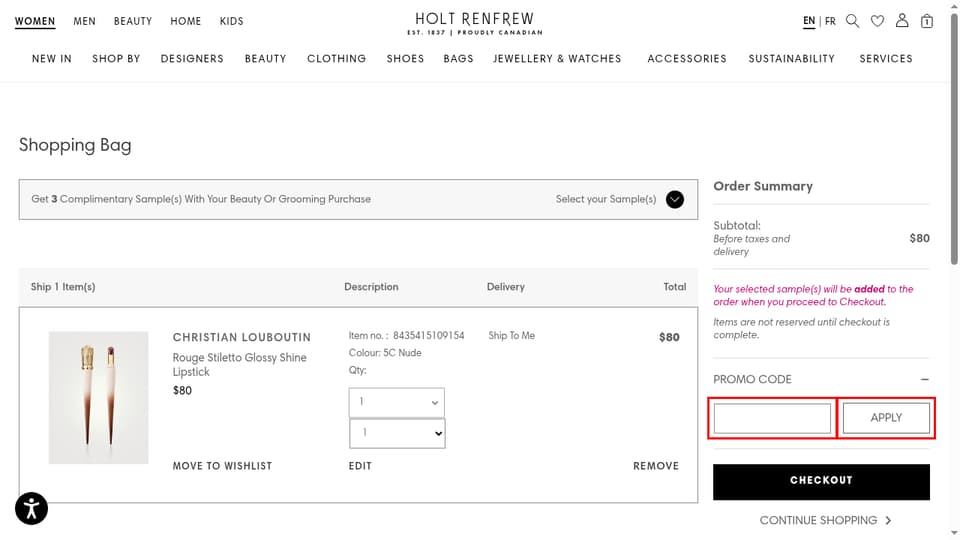
Task: Click Continue Shopping link
Action: (x=825, y=520)
